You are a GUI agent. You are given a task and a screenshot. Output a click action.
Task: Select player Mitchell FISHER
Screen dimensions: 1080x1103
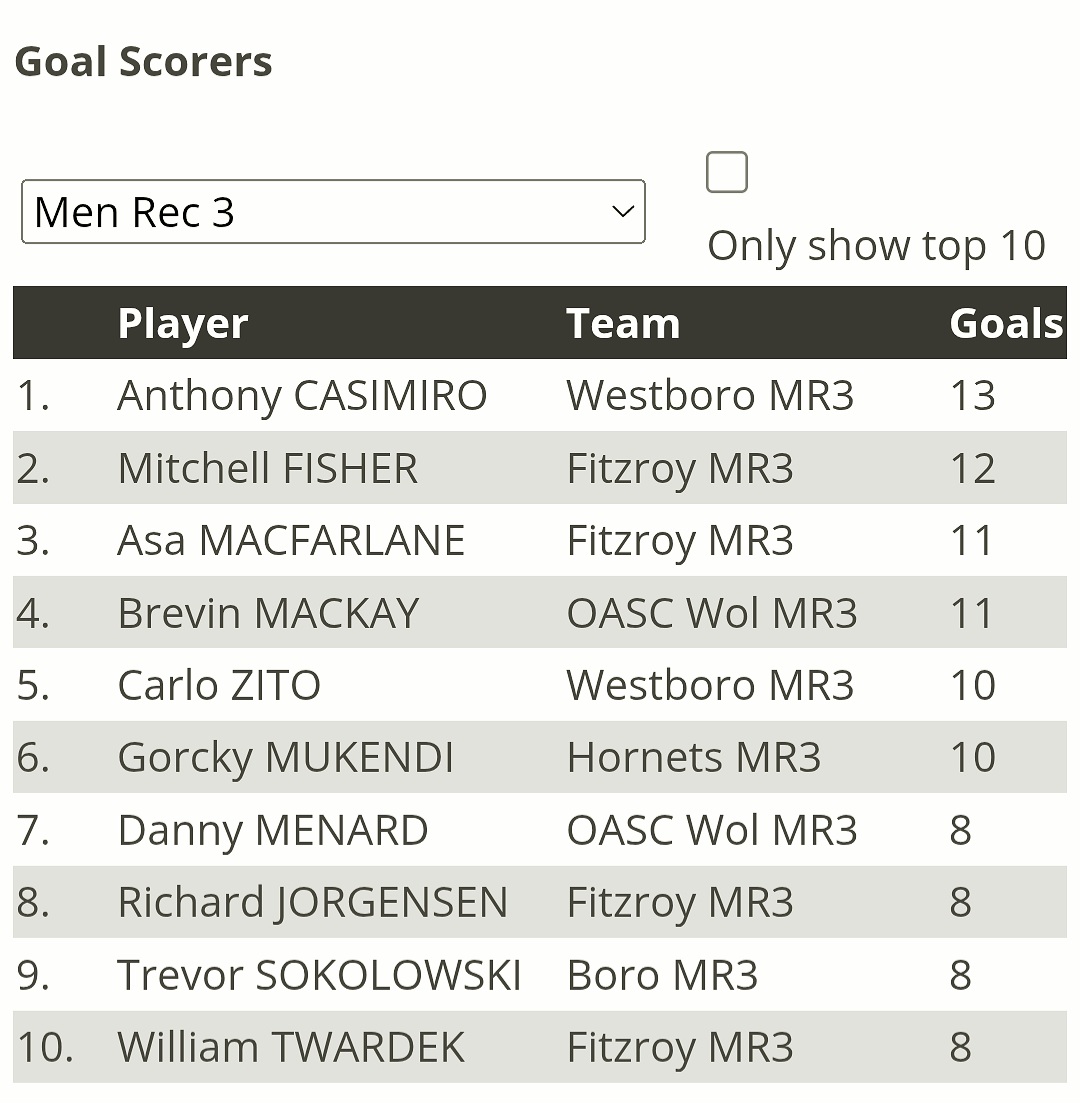267,468
